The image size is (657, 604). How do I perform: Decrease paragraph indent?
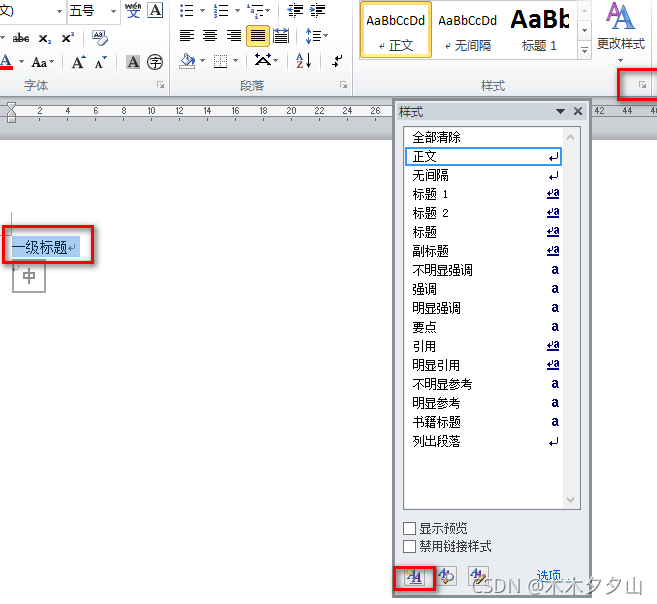[x=295, y=10]
